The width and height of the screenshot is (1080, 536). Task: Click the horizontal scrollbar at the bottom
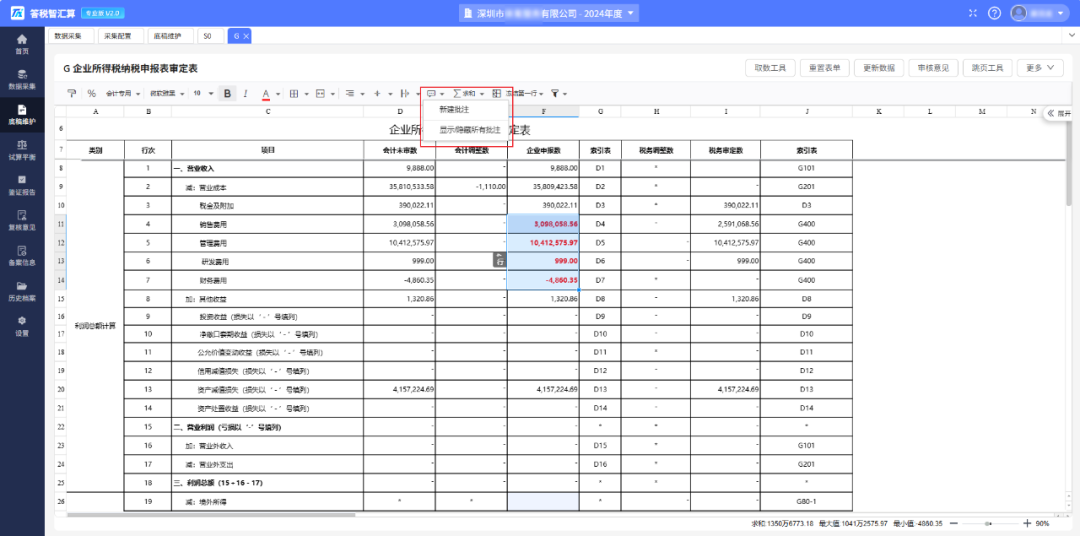pyautogui.click(x=212, y=514)
